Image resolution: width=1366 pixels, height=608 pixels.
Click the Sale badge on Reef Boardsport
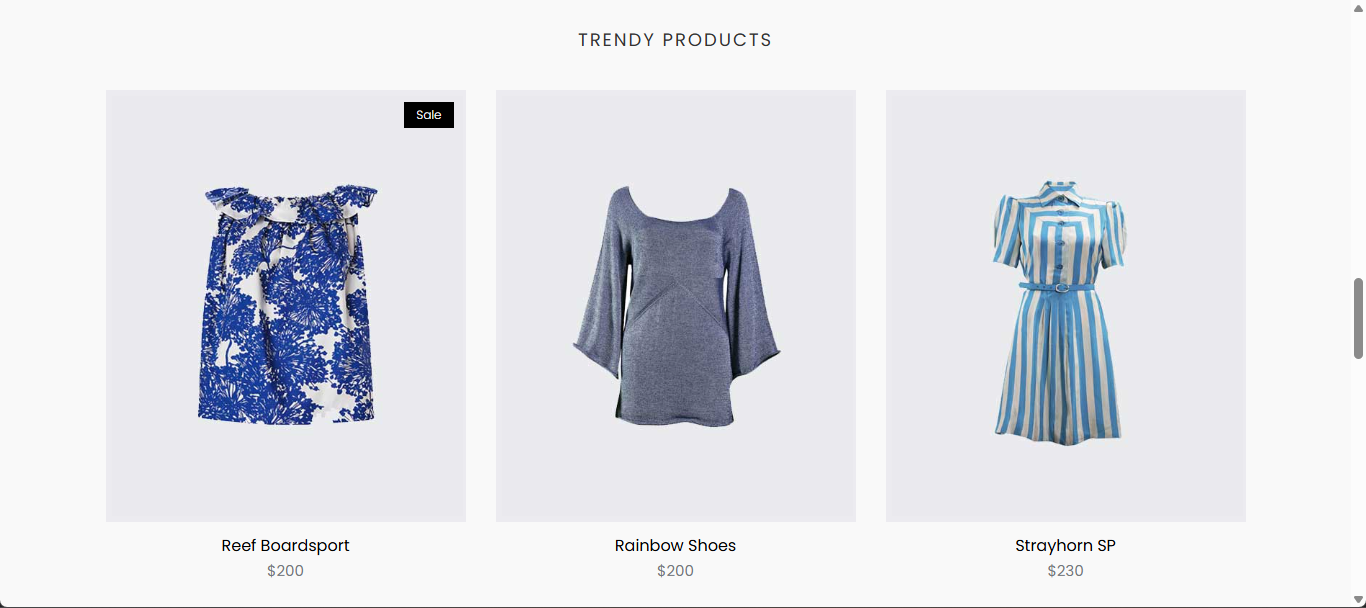429,115
